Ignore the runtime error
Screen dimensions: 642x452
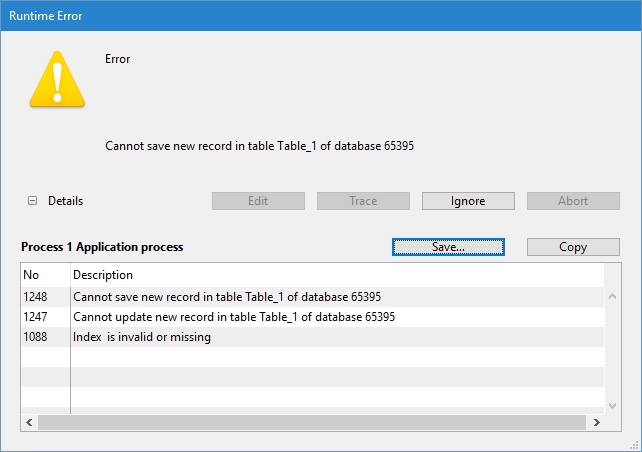467,201
